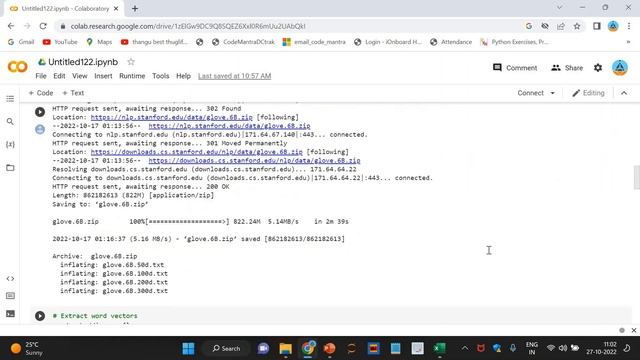The image size is (640, 360).
Task: Open the downloads.cs.stanford.edu Location link
Action: coord(196,152)
